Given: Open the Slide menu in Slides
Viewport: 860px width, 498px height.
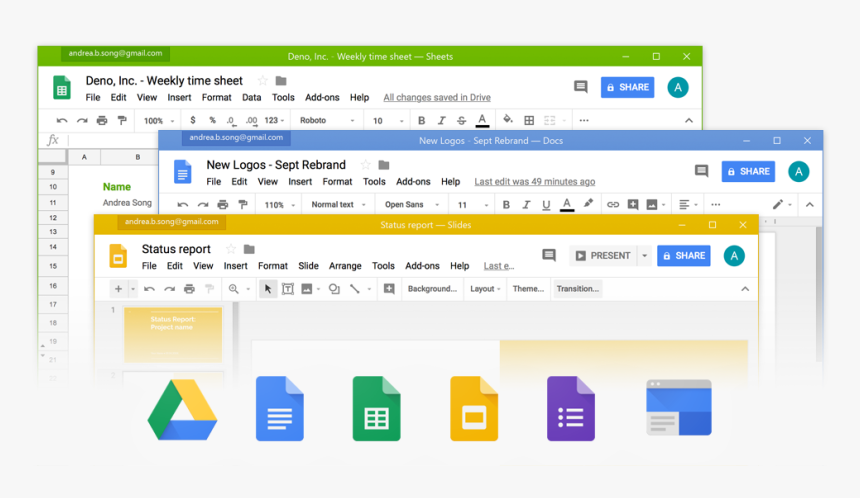Looking at the screenshot, I should [x=308, y=266].
